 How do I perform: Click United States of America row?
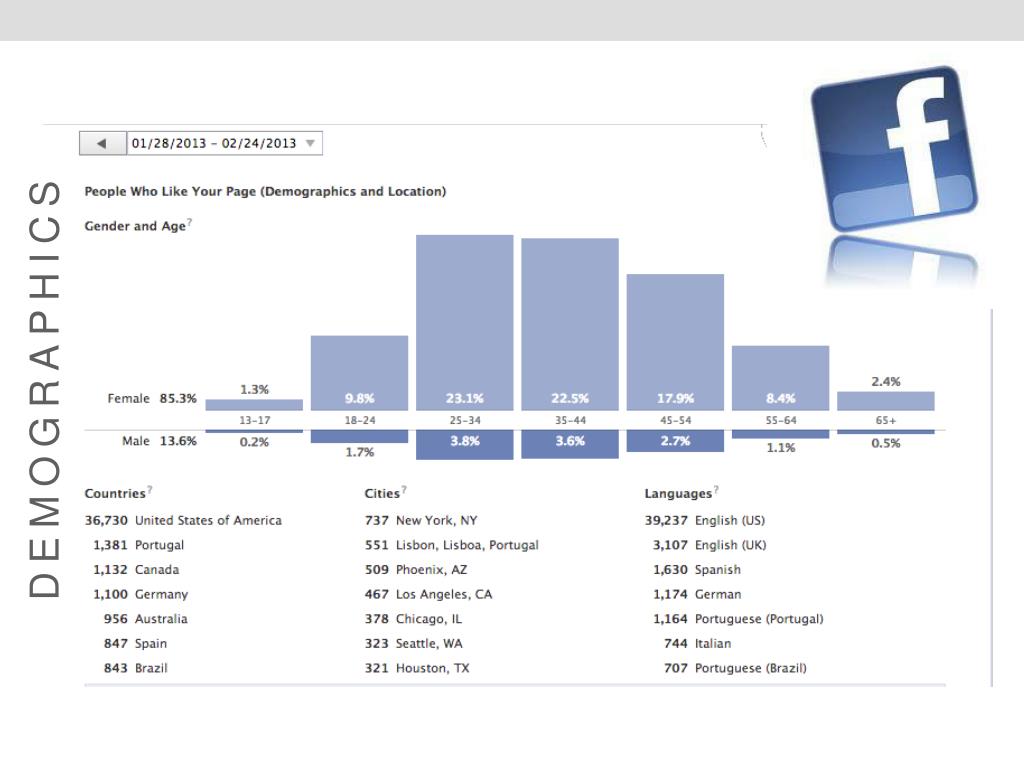pyautogui.click(x=183, y=520)
